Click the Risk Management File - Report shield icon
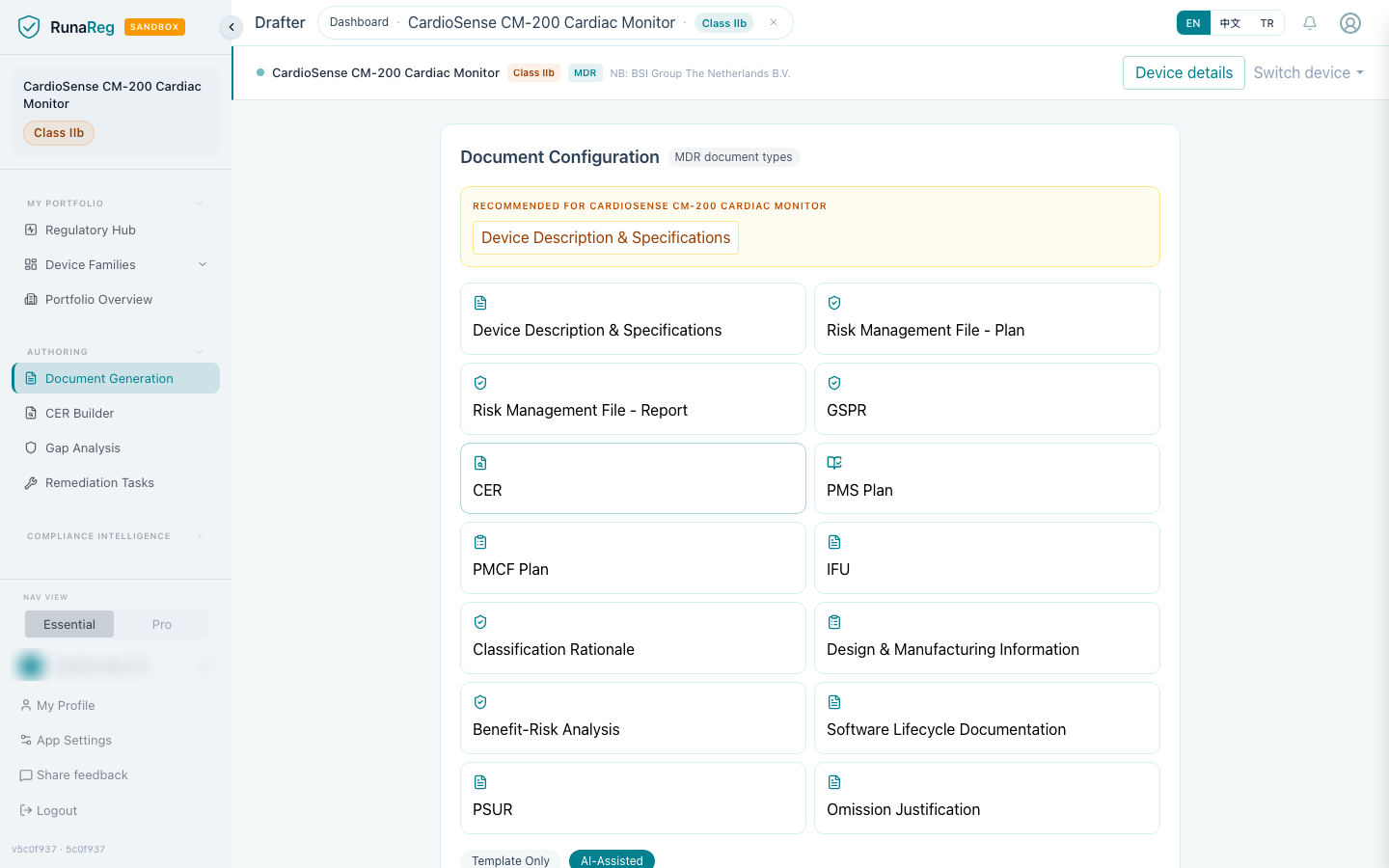Image resolution: width=1389 pixels, height=868 pixels. [x=480, y=383]
